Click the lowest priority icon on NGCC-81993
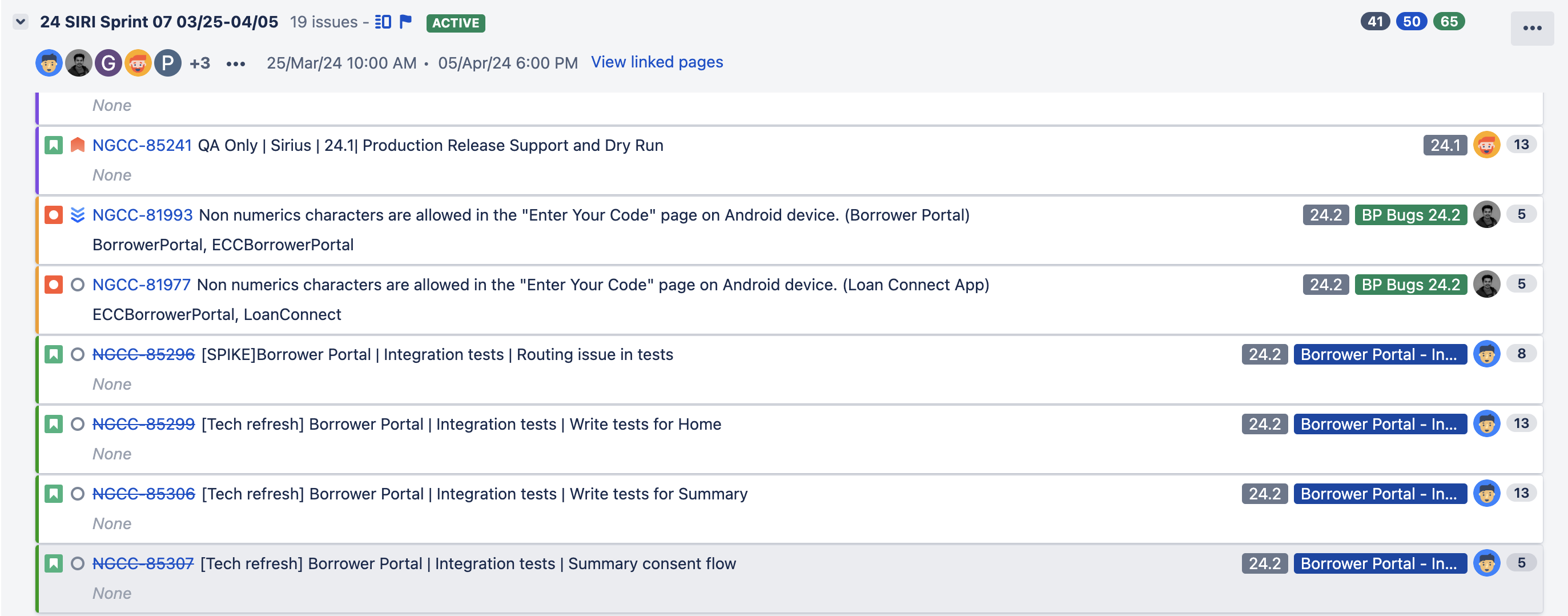The image size is (1568, 616). pos(77,215)
